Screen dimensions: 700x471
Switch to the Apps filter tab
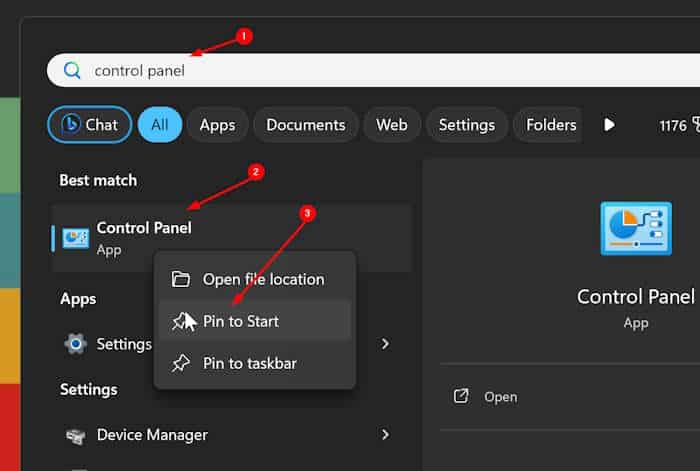click(217, 125)
